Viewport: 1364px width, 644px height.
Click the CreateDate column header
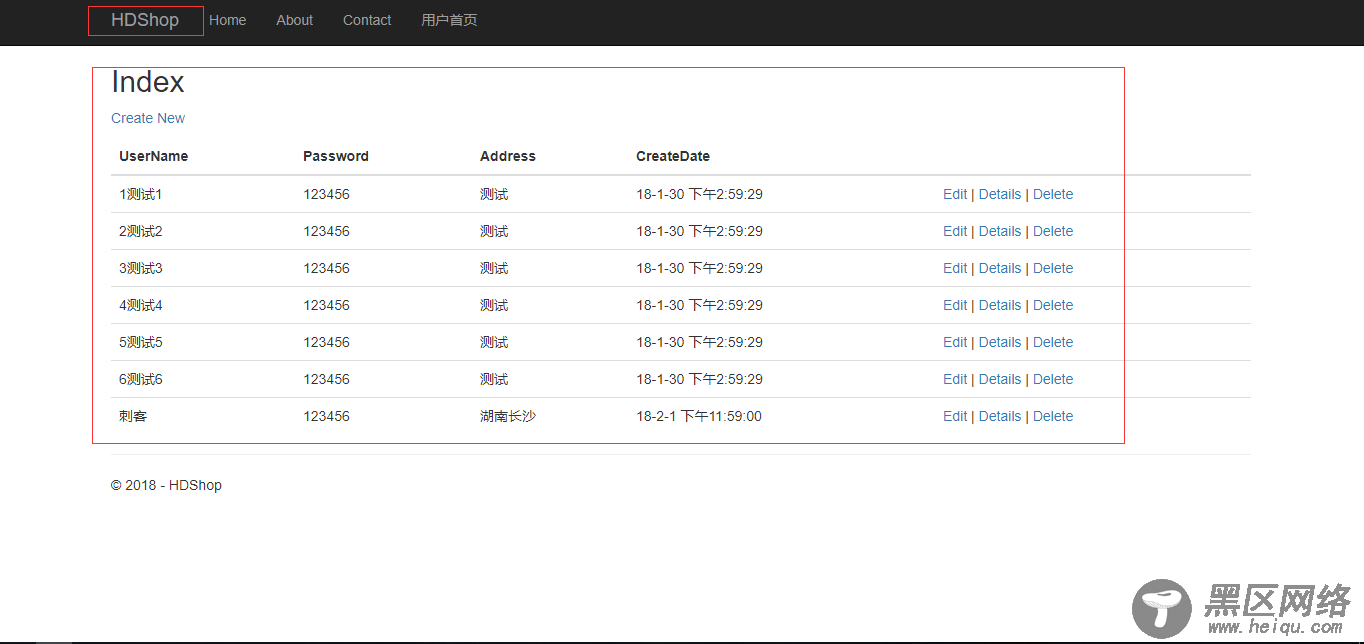pos(673,156)
